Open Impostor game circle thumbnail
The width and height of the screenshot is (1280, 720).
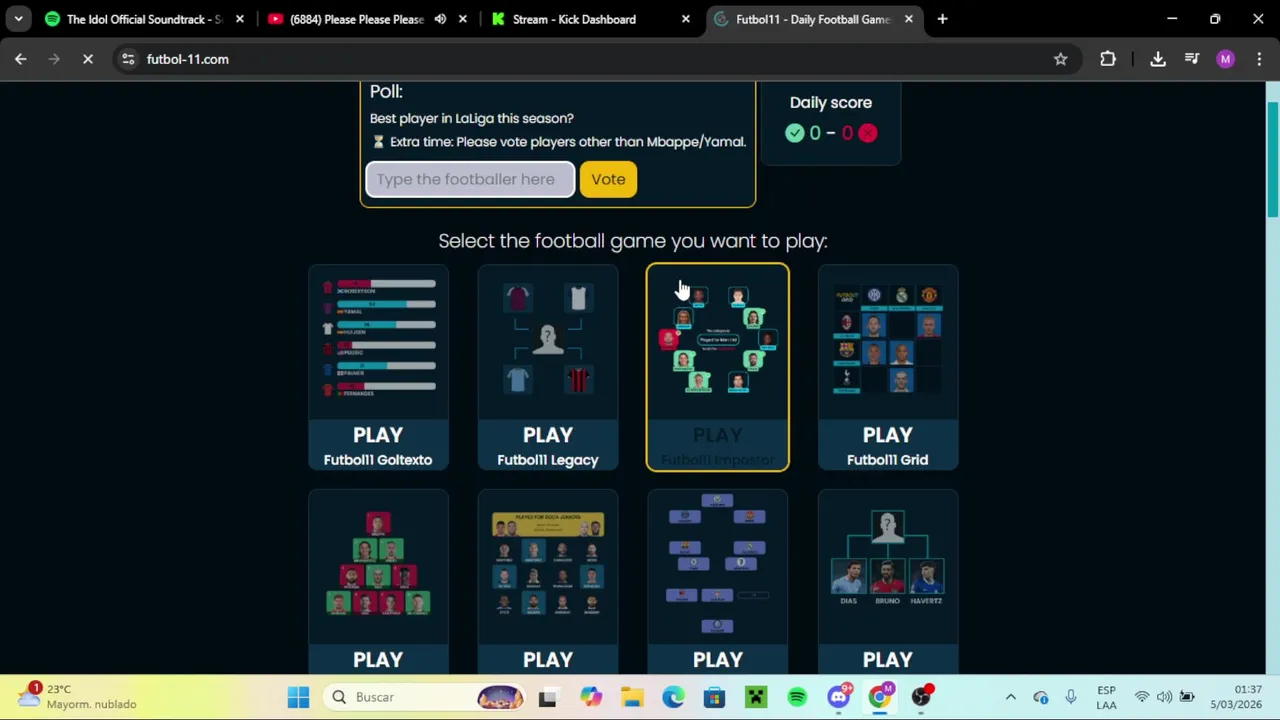[x=718, y=340]
